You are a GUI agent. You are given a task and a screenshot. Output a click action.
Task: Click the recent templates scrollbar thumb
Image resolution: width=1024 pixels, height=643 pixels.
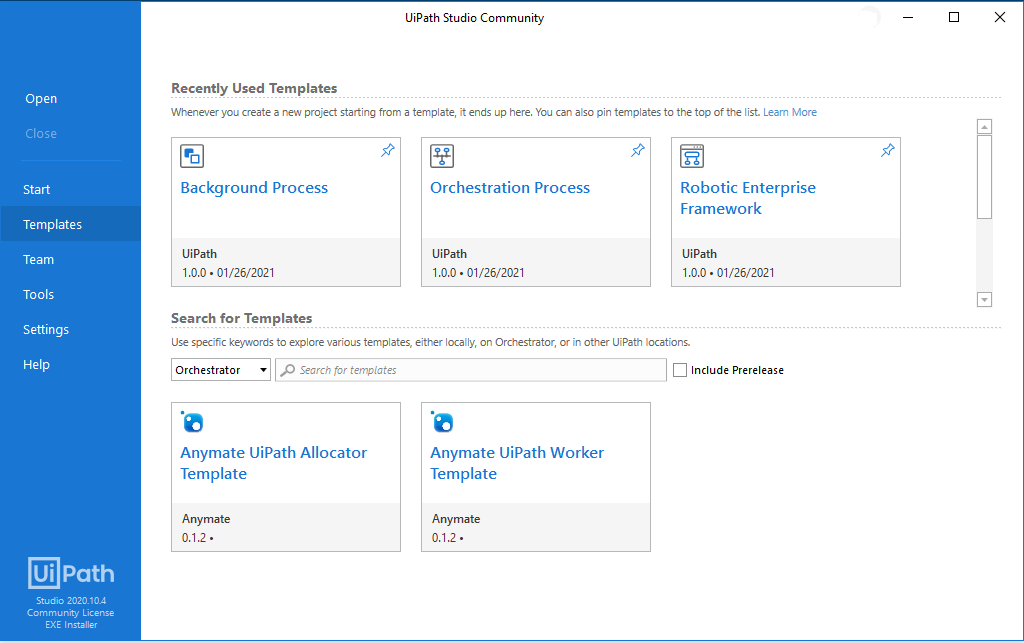pyautogui.click(x=984, y=177)
